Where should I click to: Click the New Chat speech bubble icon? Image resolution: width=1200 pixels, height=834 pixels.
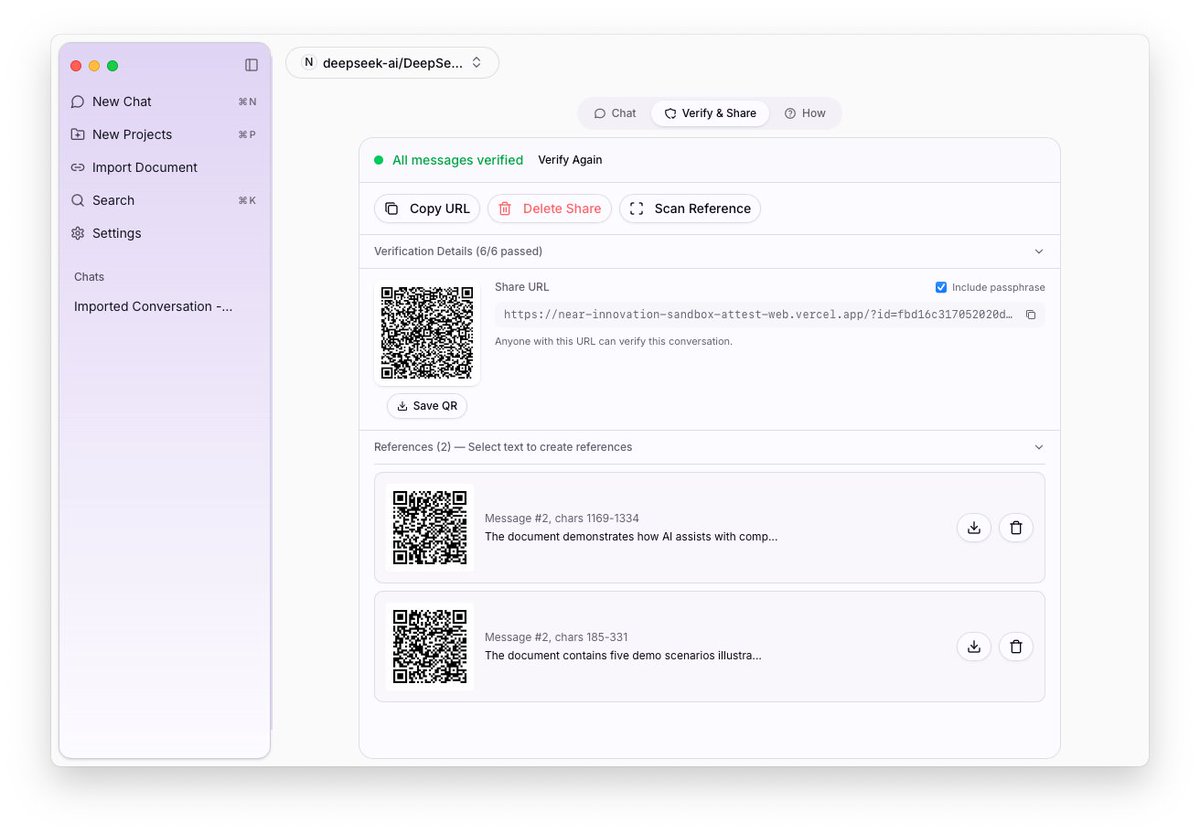[x=78, y=101]
